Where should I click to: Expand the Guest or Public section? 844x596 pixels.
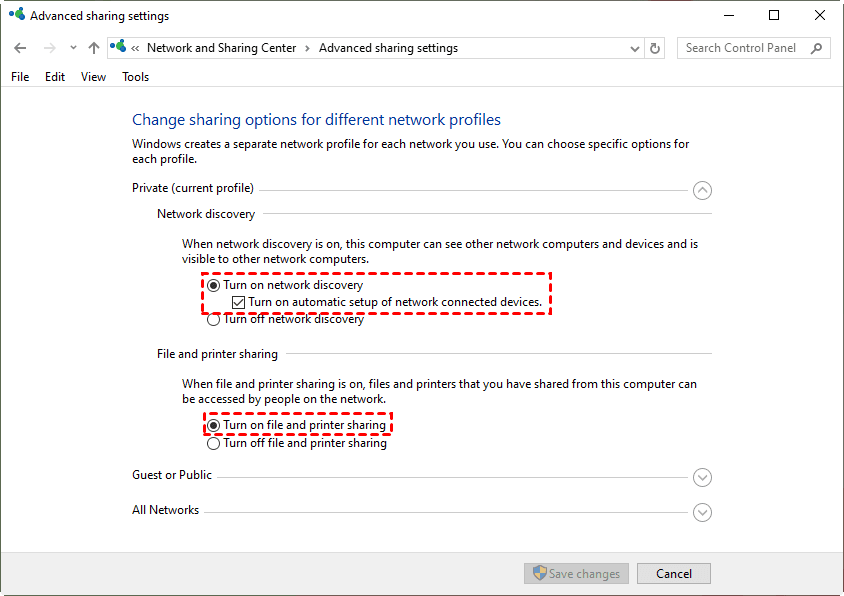(702, 478)
